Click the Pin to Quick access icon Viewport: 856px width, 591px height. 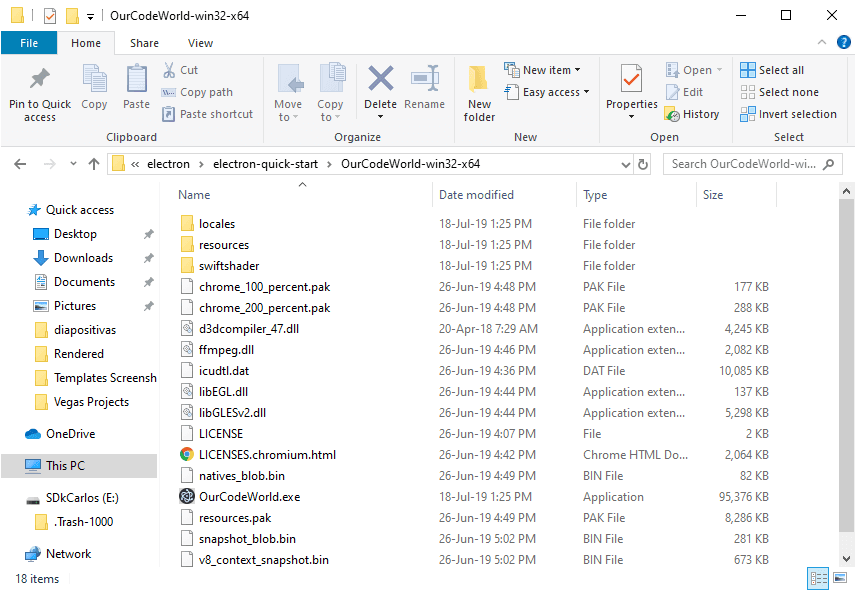(39, 79)
